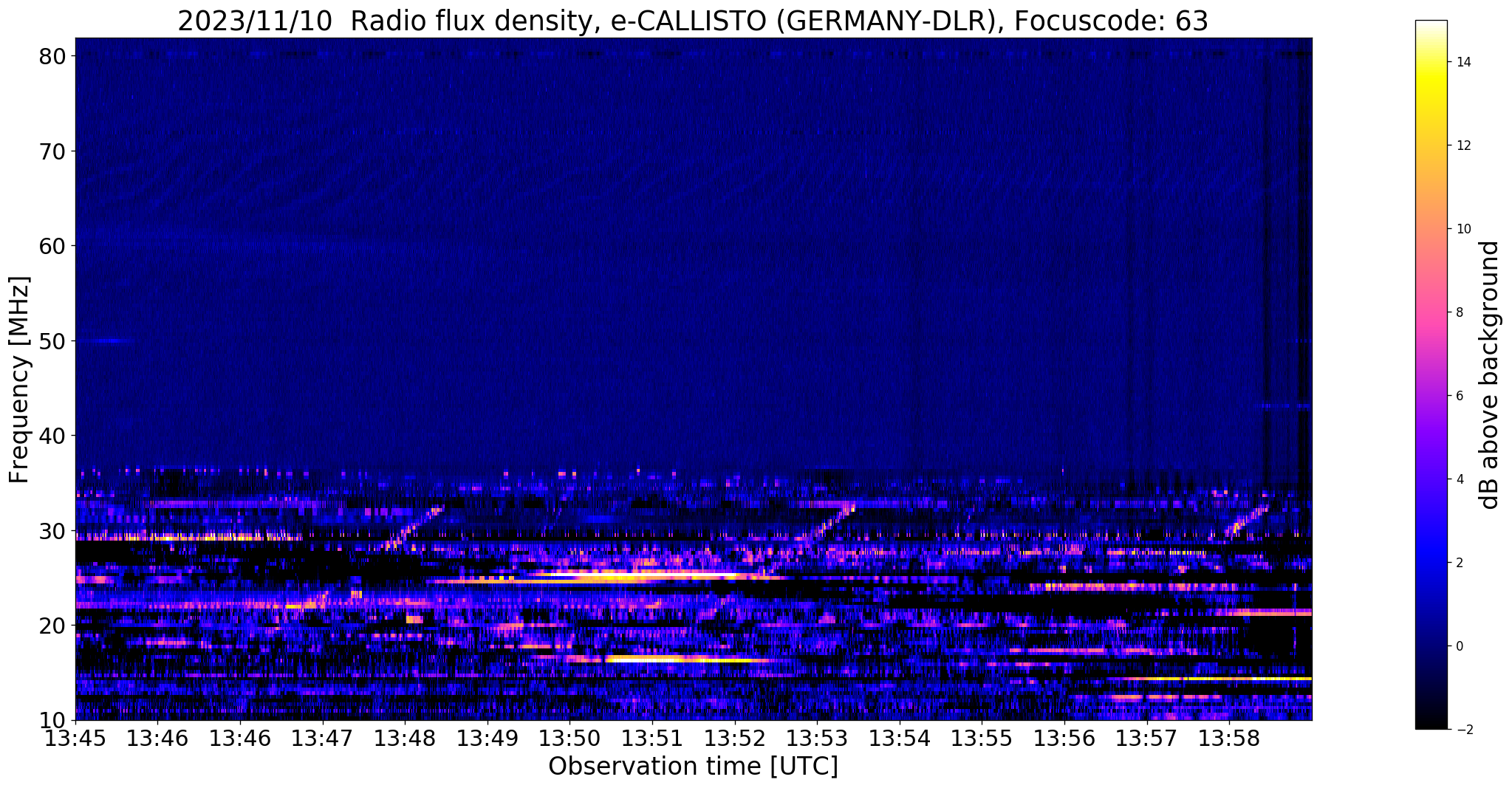Screen dimensions: 1512x788
Task: Click the colorbar gradient strip
Action: [1431, 374]
